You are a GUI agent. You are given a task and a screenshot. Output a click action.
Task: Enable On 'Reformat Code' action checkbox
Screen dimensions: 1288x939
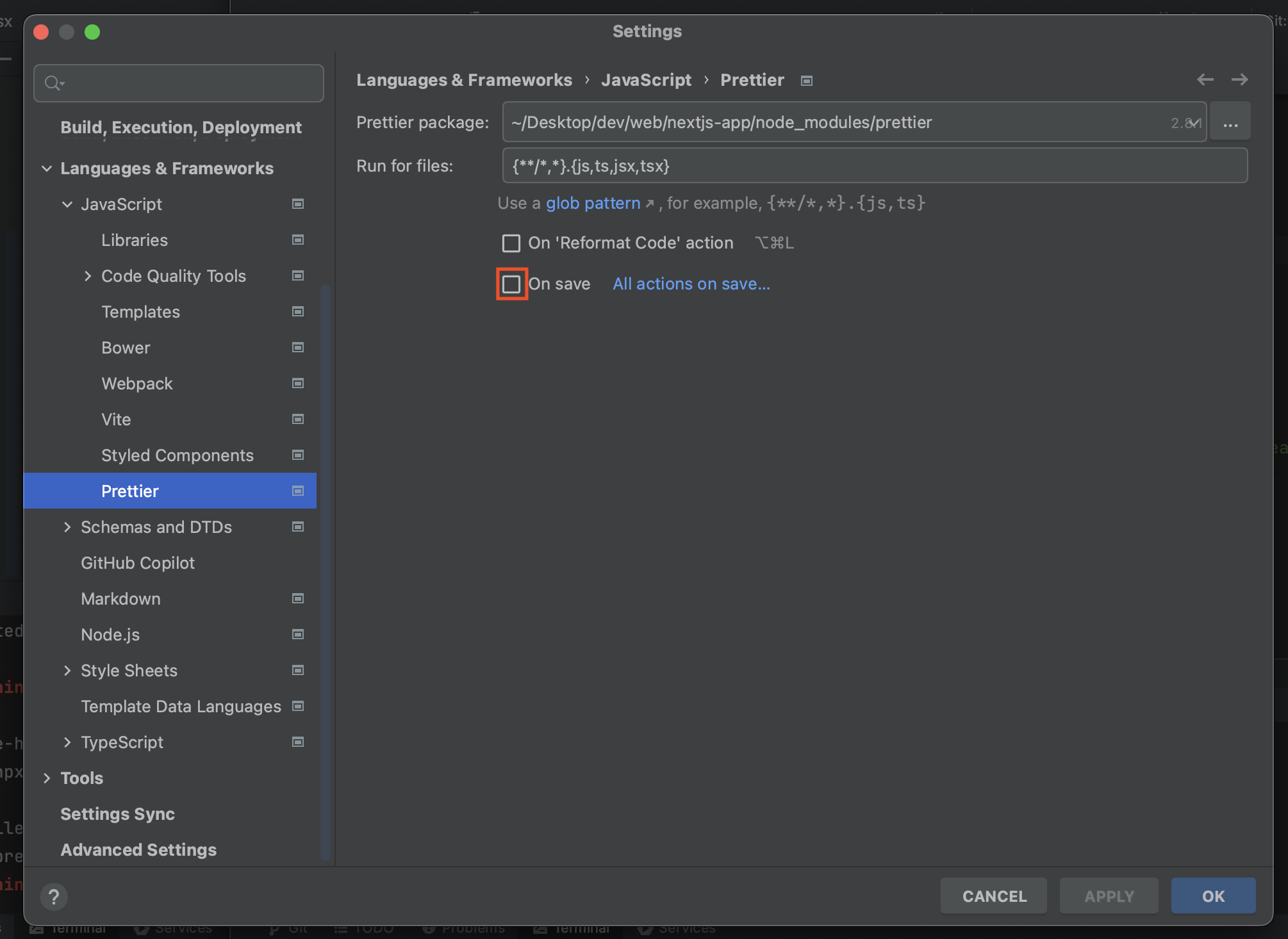[511, 243]
